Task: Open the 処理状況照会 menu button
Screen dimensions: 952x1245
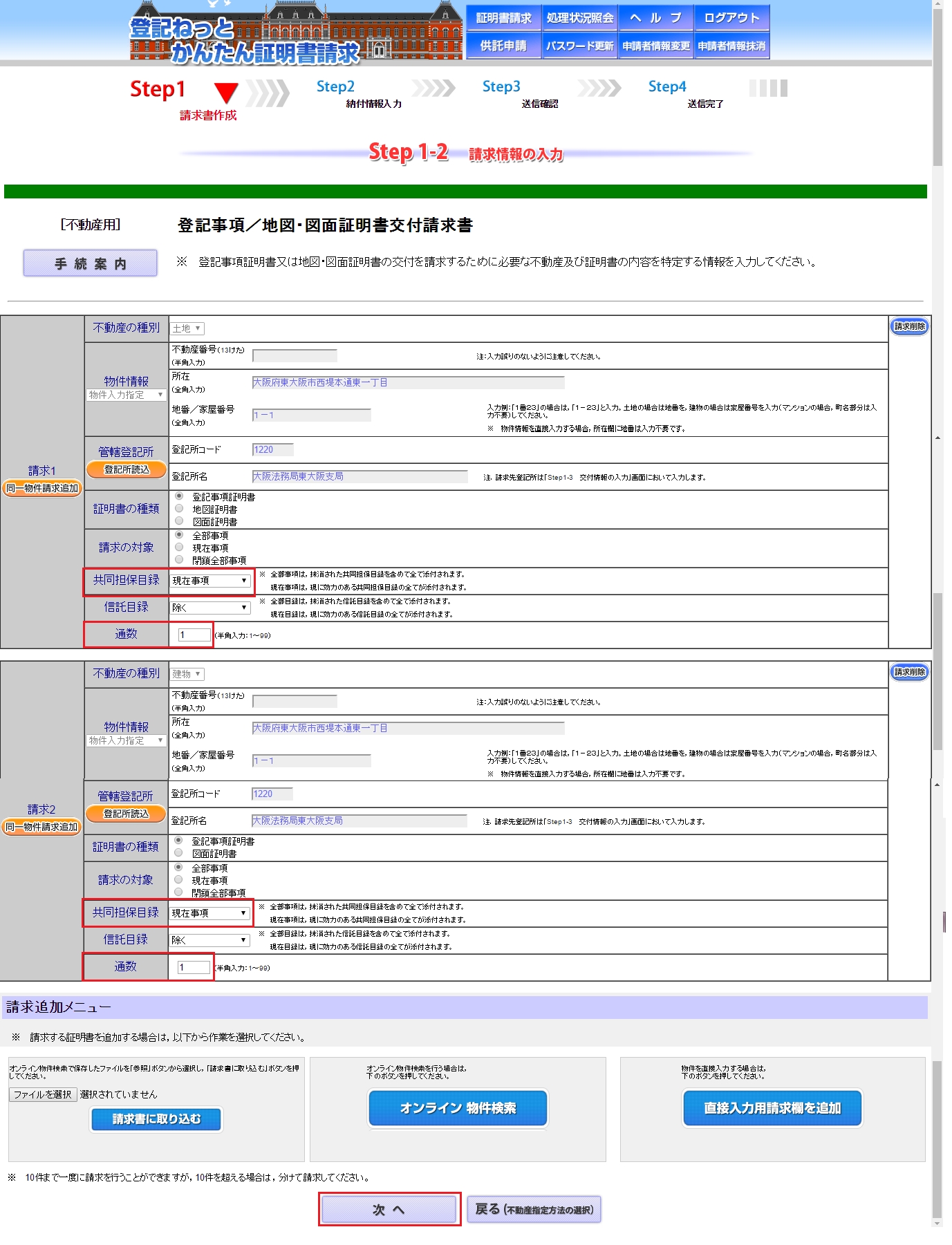Action: (x=579, y=19)
